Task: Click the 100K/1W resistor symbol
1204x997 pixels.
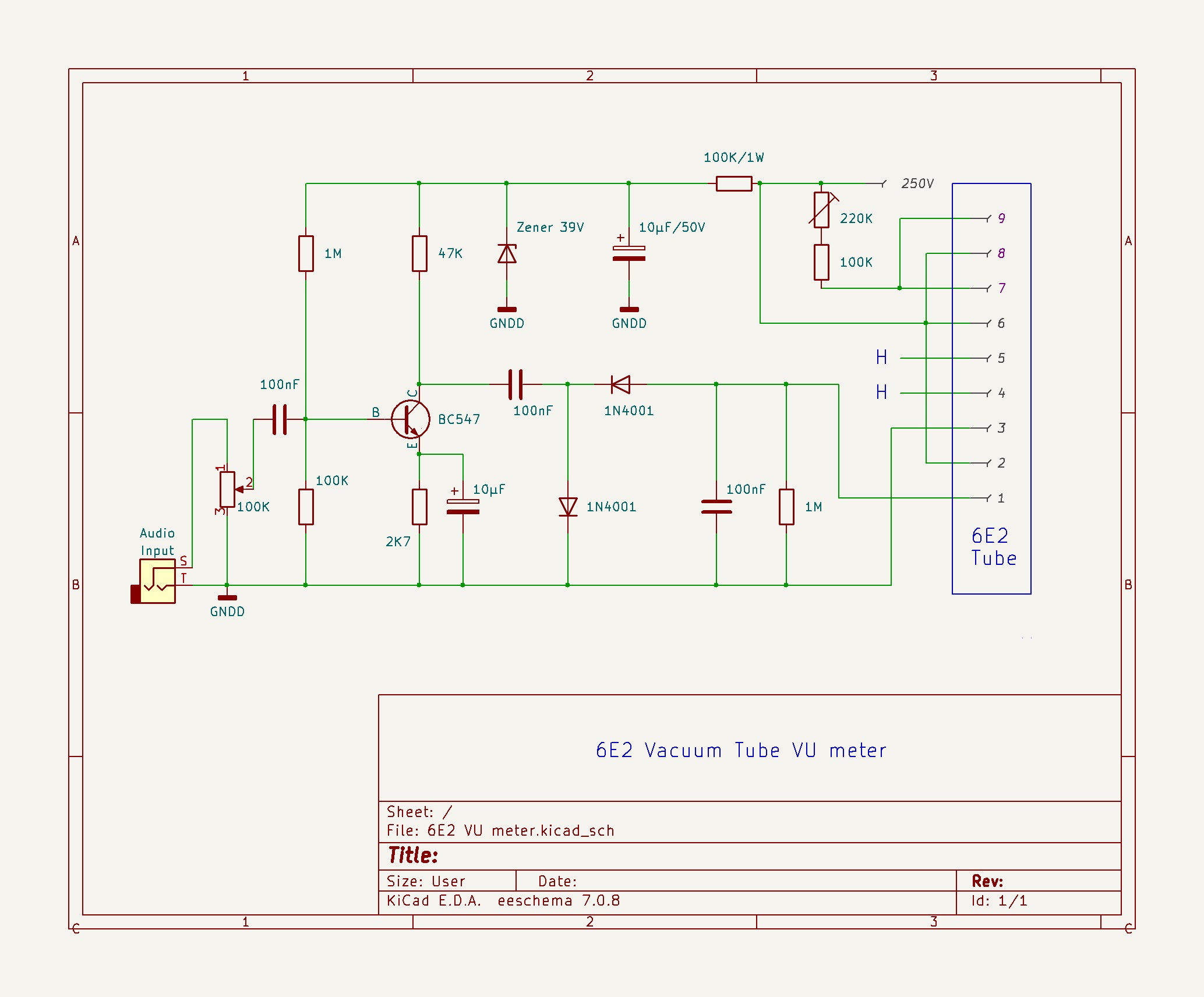Action: [x=734, y=183]
